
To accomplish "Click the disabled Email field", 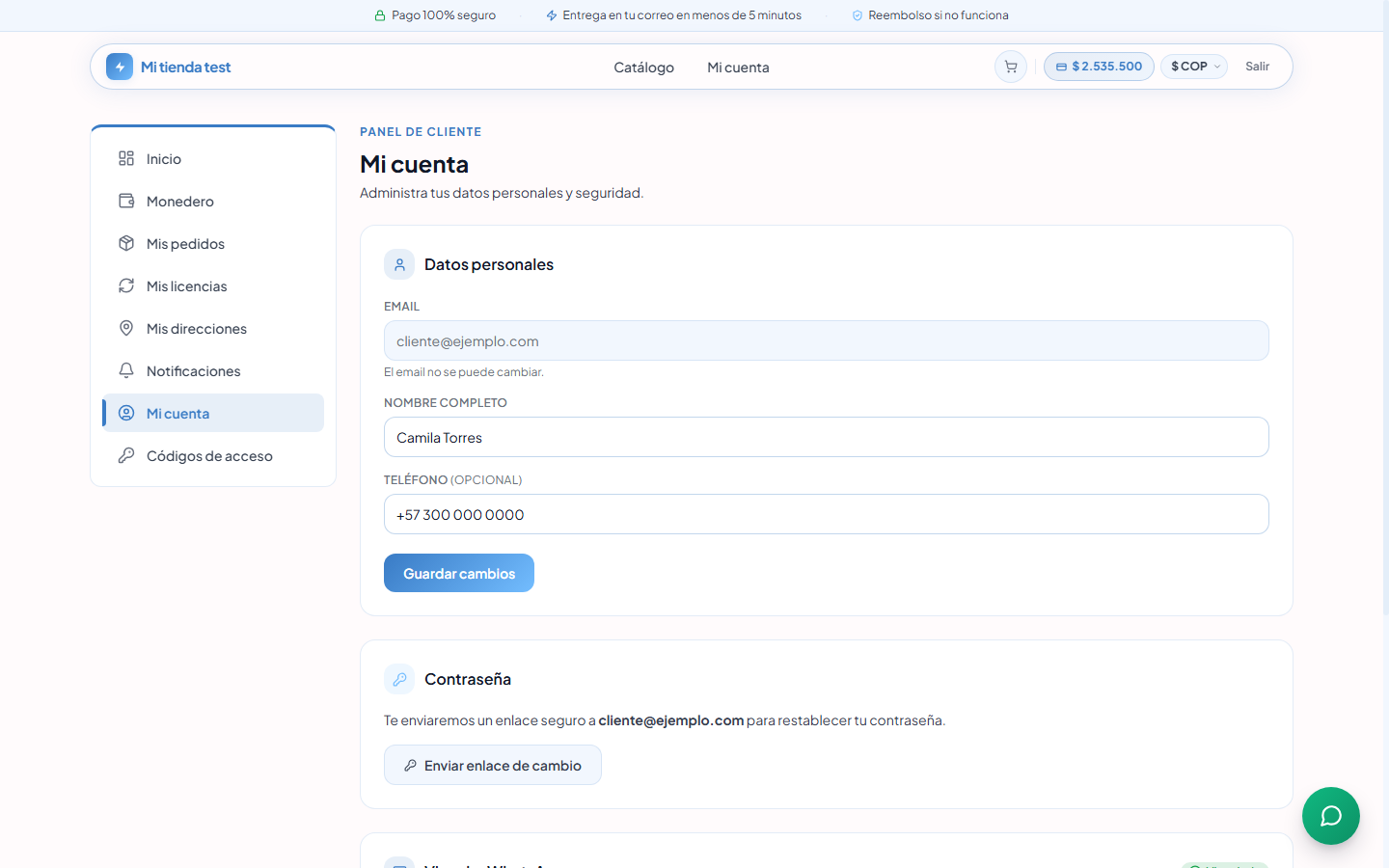I will (x=827, y=340).
